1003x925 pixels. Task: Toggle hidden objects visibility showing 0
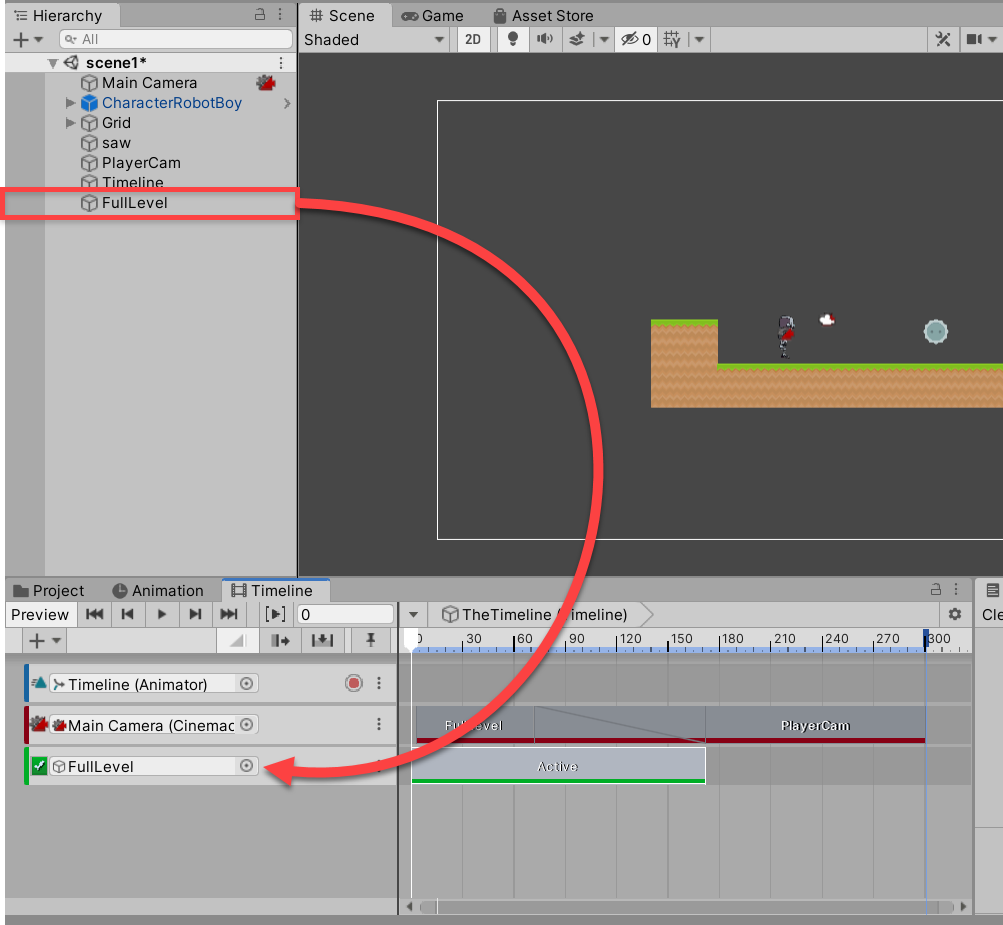[636, 40]
